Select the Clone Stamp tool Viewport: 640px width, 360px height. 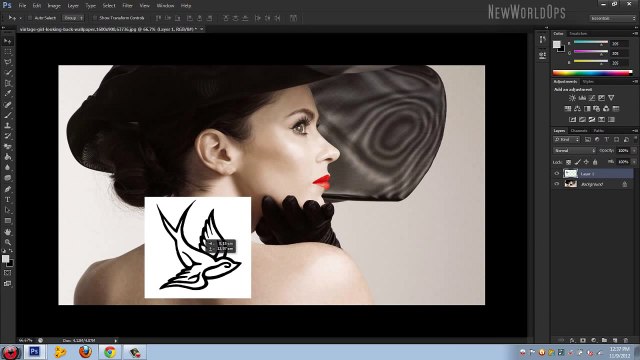click(8, 126)
